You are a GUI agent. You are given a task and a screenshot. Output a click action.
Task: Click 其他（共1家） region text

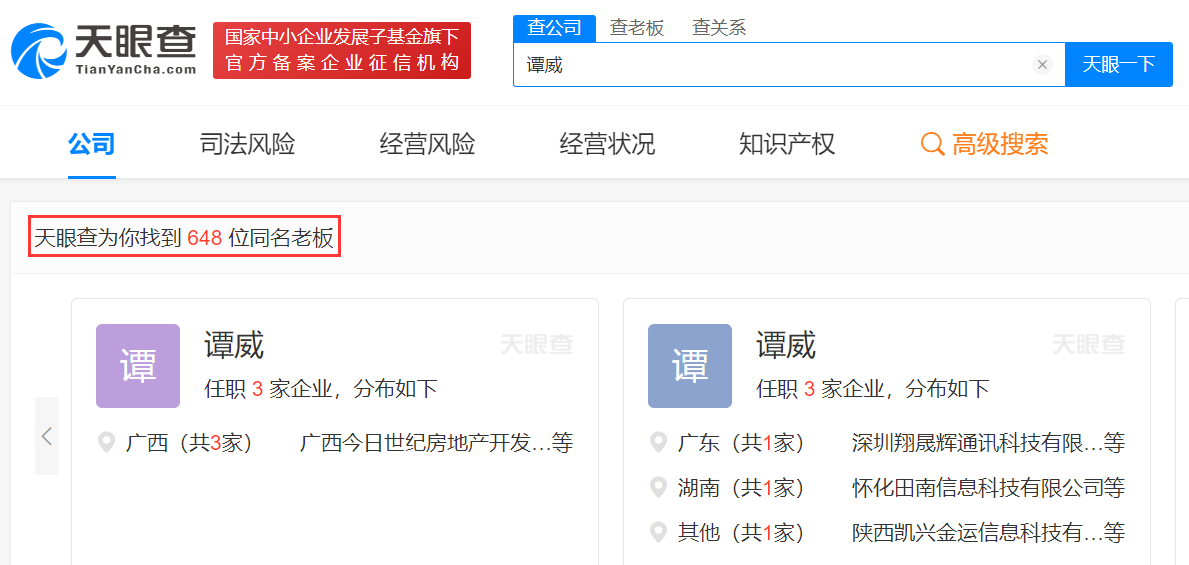click(741, 532)
